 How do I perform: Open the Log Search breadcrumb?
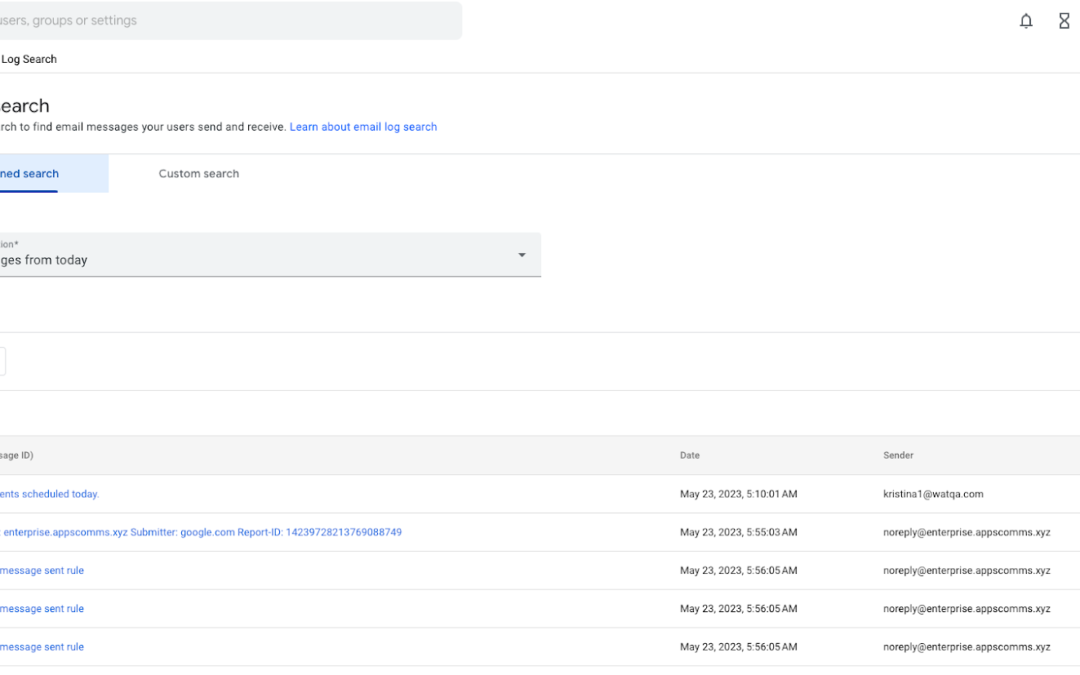coord(28,59)
